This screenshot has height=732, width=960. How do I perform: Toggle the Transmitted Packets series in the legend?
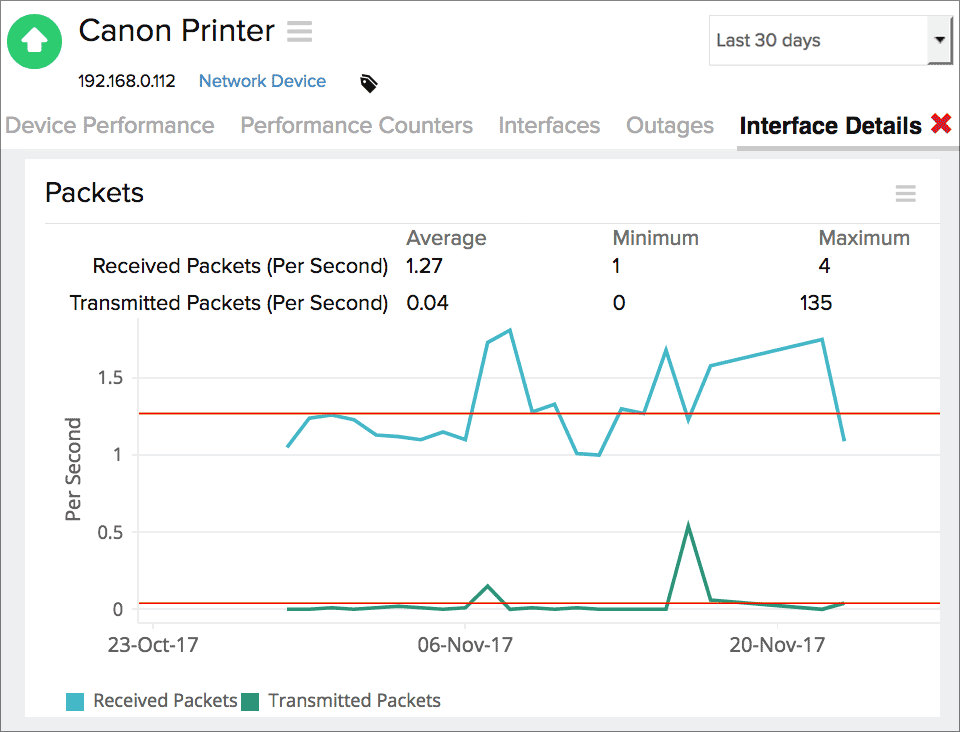tap(353, 701)
